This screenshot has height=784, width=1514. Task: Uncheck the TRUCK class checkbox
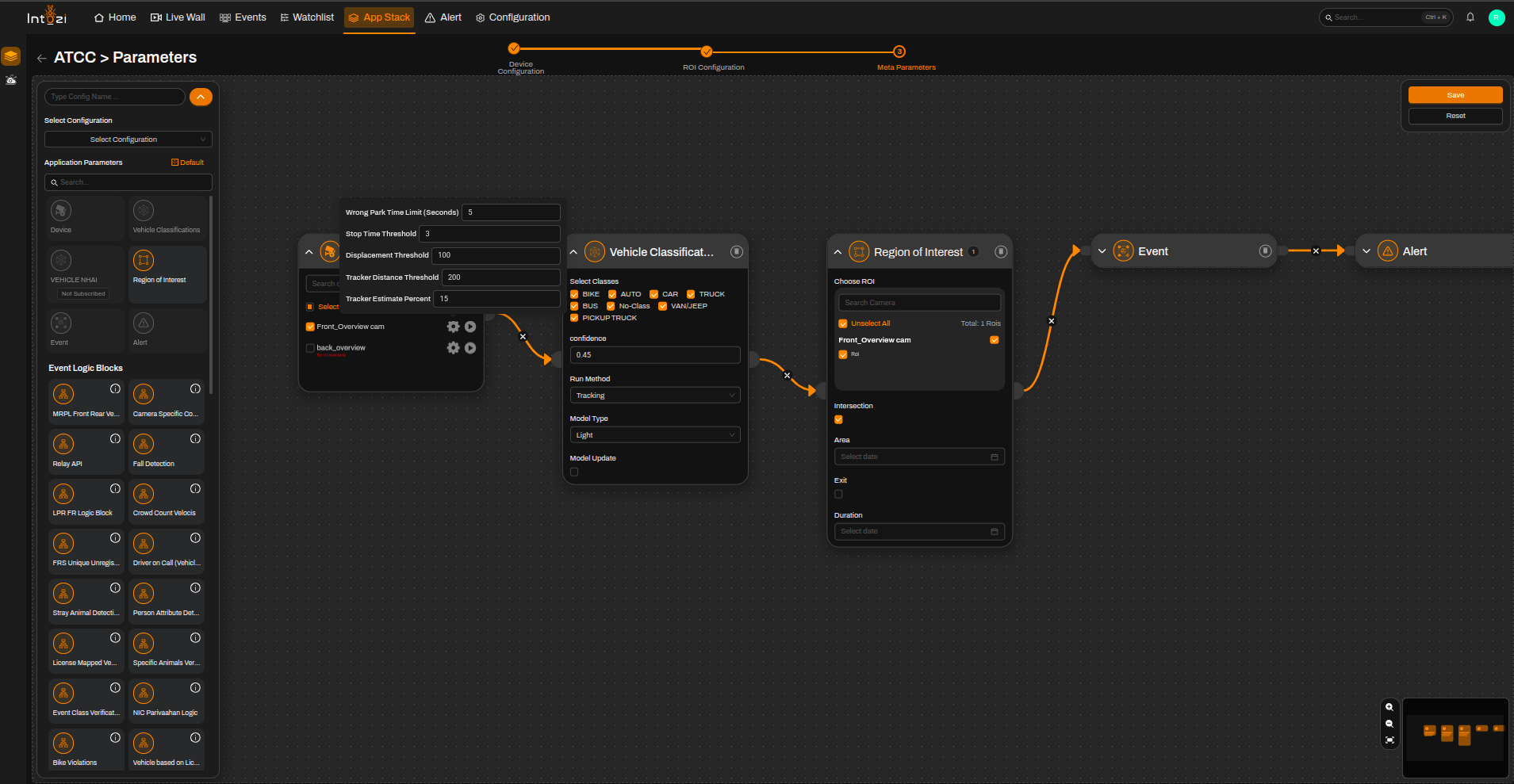(x=691, y=294)
